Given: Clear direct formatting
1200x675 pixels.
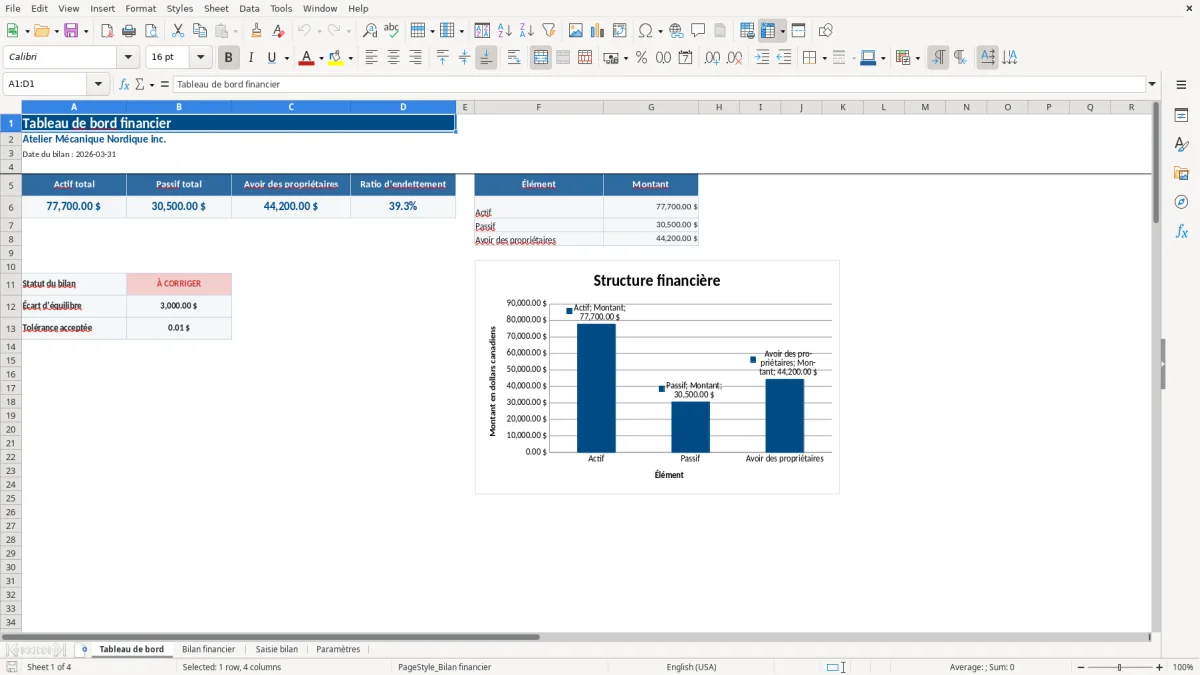Looking at the screenshot, I should 279,31.
